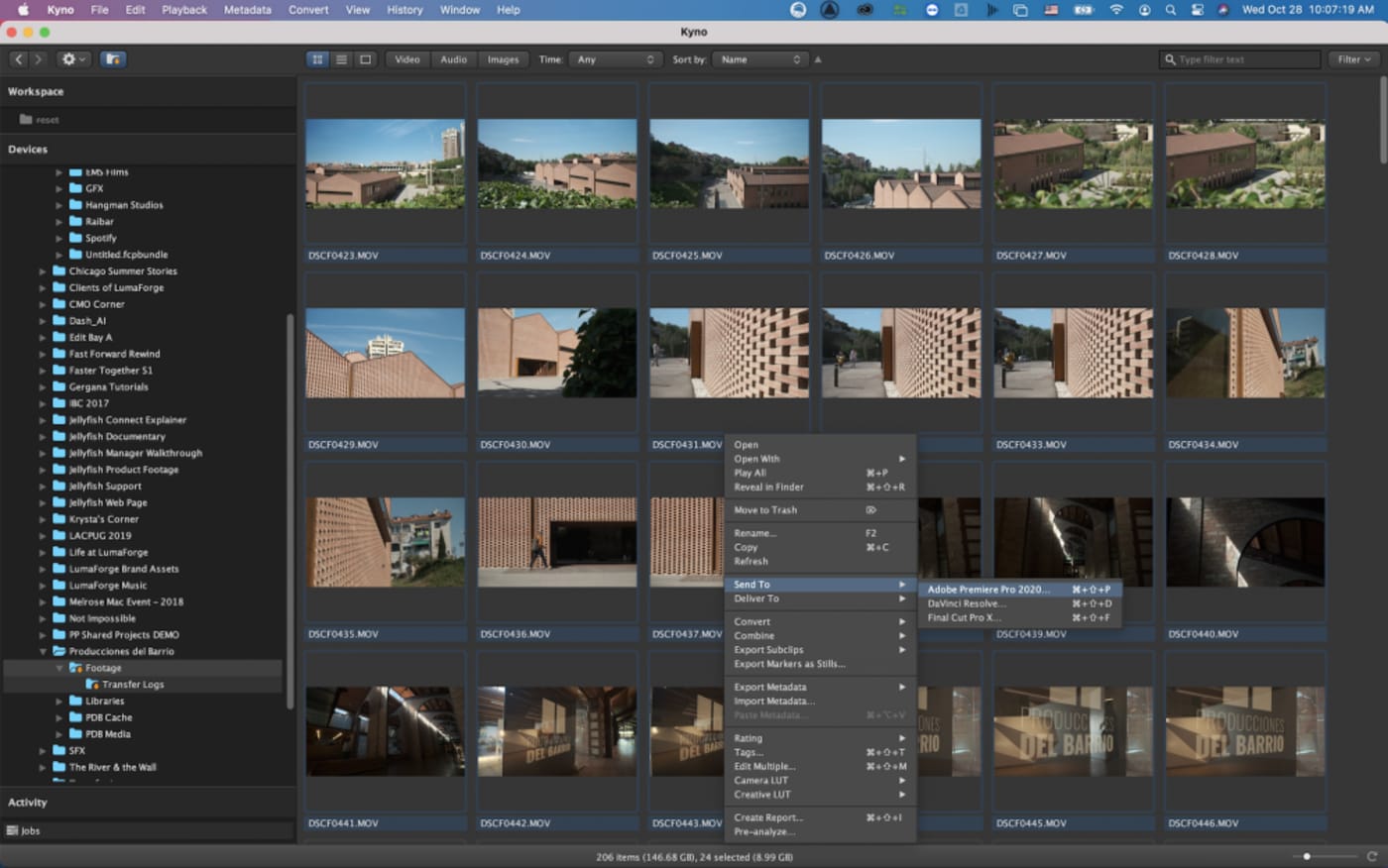Toggle the Video type filter
This screenshot has height=868, width=1388.
407,59
